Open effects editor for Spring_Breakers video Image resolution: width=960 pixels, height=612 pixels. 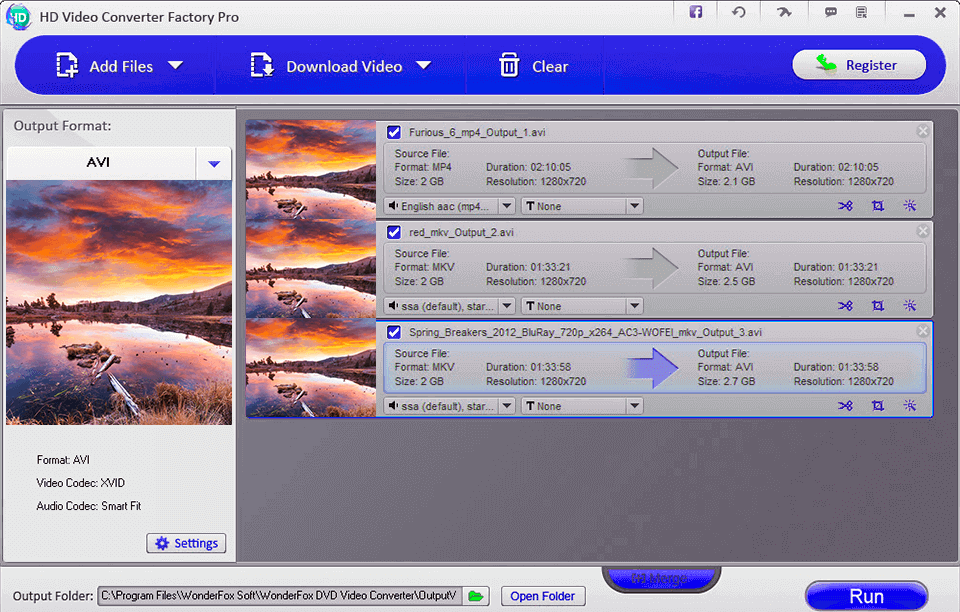click(x=908, y=406)
